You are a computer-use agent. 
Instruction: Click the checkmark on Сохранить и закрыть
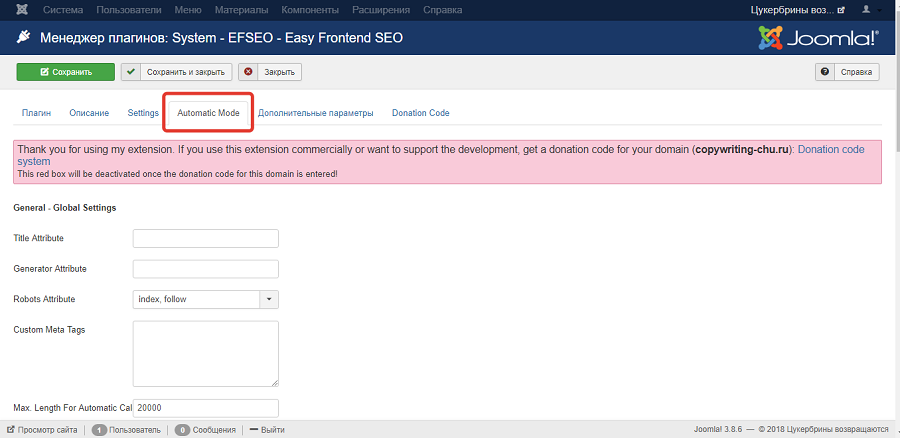click(131, 72)
